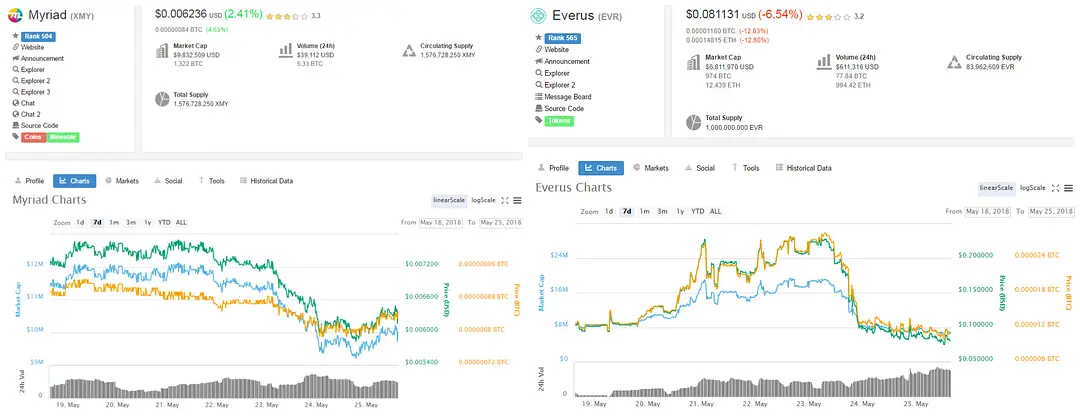Image resolution: width=1080 pixels, height=419 pixels.
Task: Click the Myriad Coins tag
Action: tap(34, 137)
